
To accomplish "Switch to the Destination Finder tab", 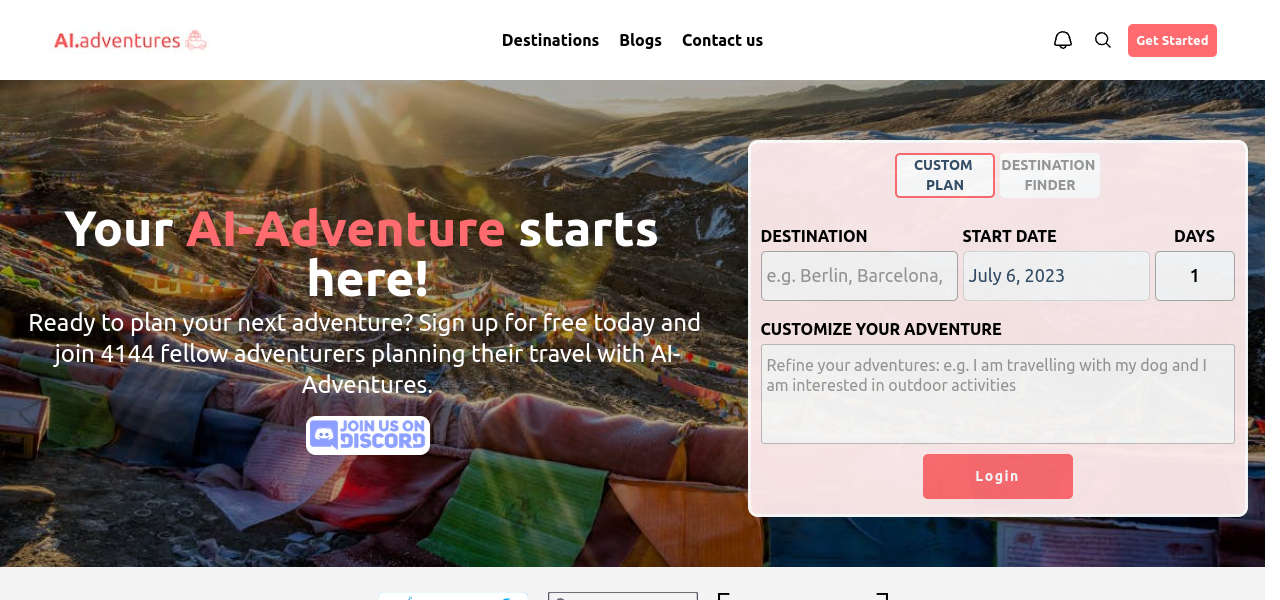I will click(1048, 175).
